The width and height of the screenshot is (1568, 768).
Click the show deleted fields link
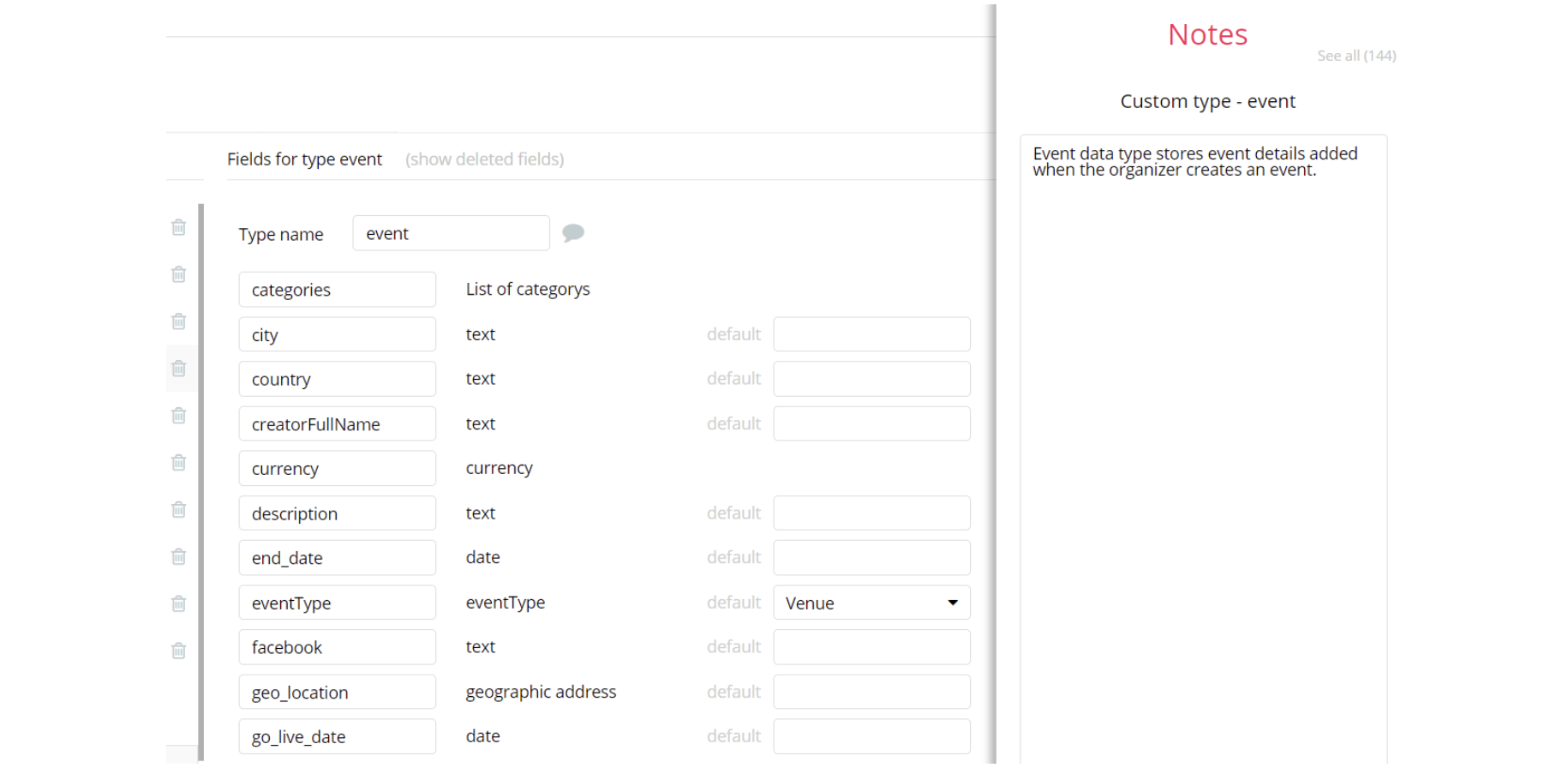(484, 159)
